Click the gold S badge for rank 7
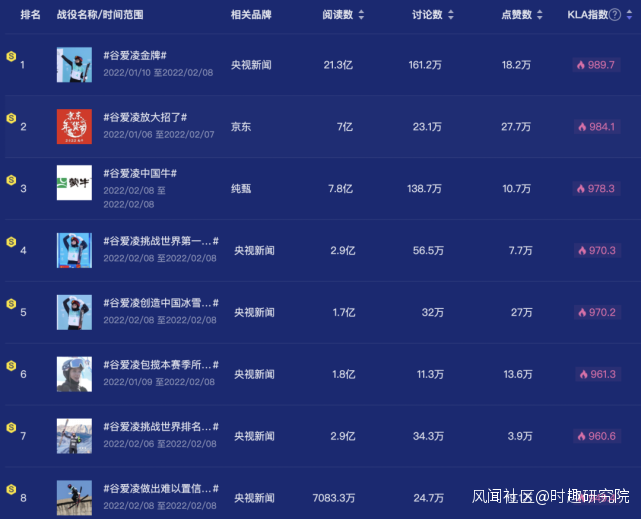The height and width of the screenshot is (519, 641). [11, 427]
